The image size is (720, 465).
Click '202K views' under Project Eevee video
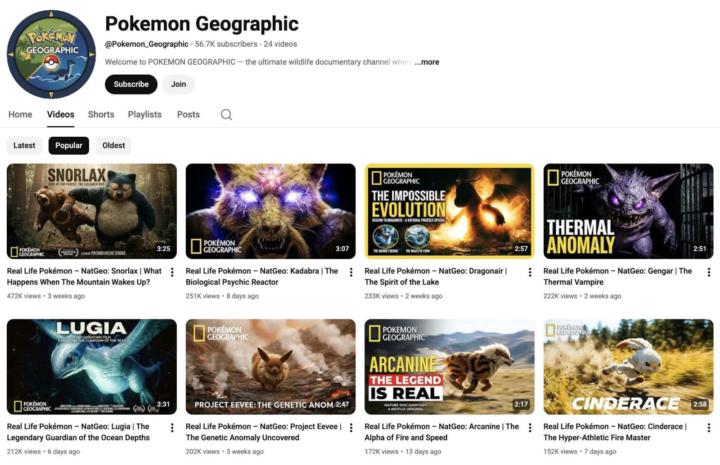[202, 452]
